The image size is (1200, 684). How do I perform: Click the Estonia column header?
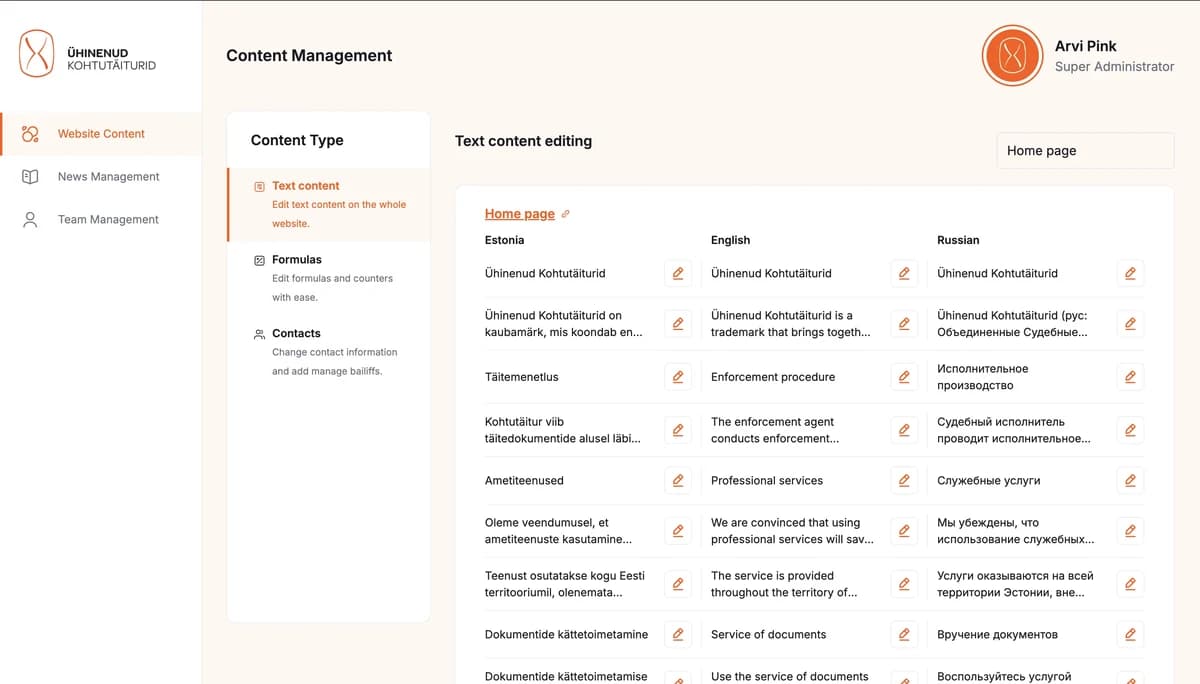(x=504, y=240)
